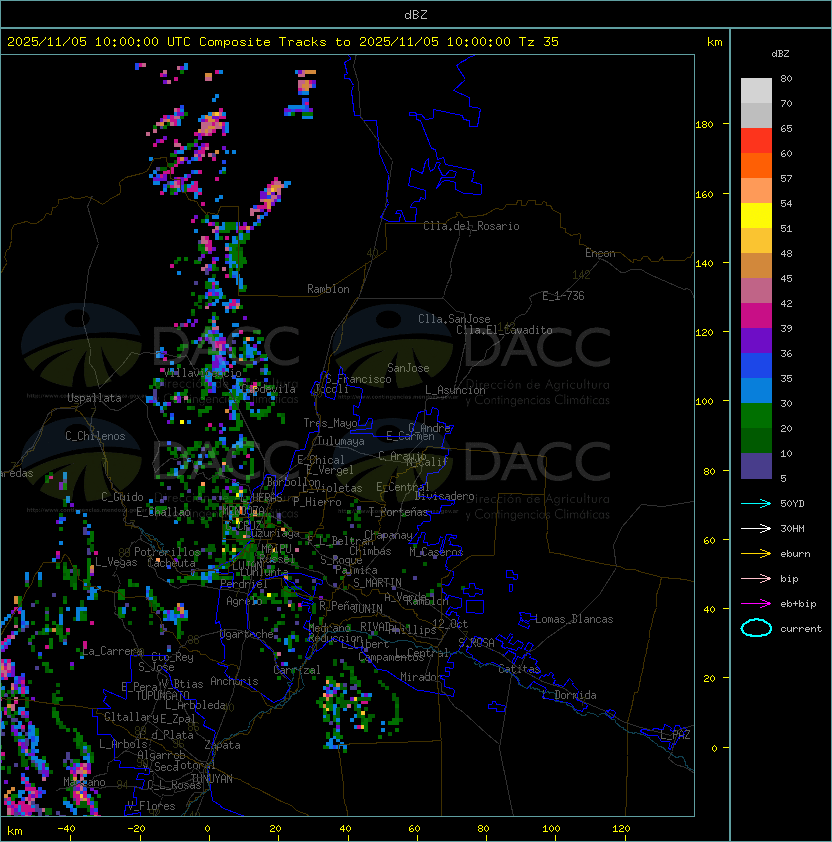Click the 'Tulumaya' map label

[x=341, y=441]
